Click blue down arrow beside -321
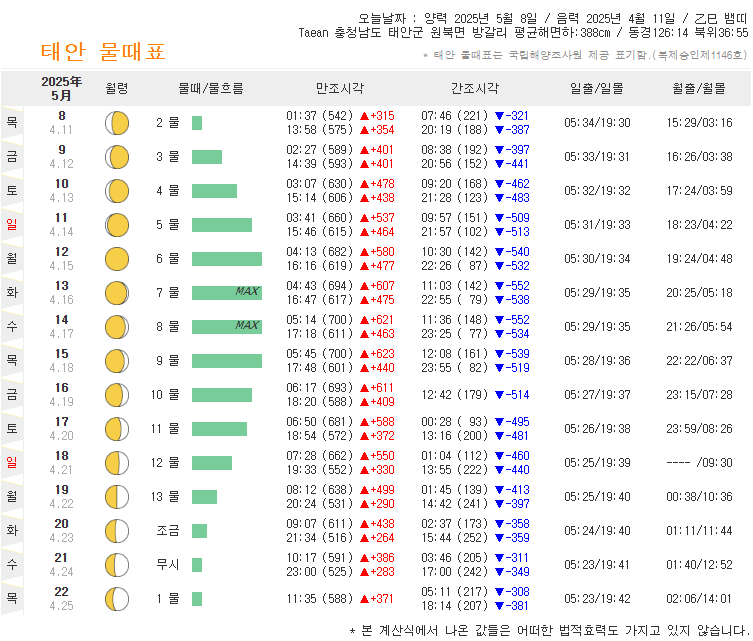Screen dimensions: 753x641 coord(499,116)
